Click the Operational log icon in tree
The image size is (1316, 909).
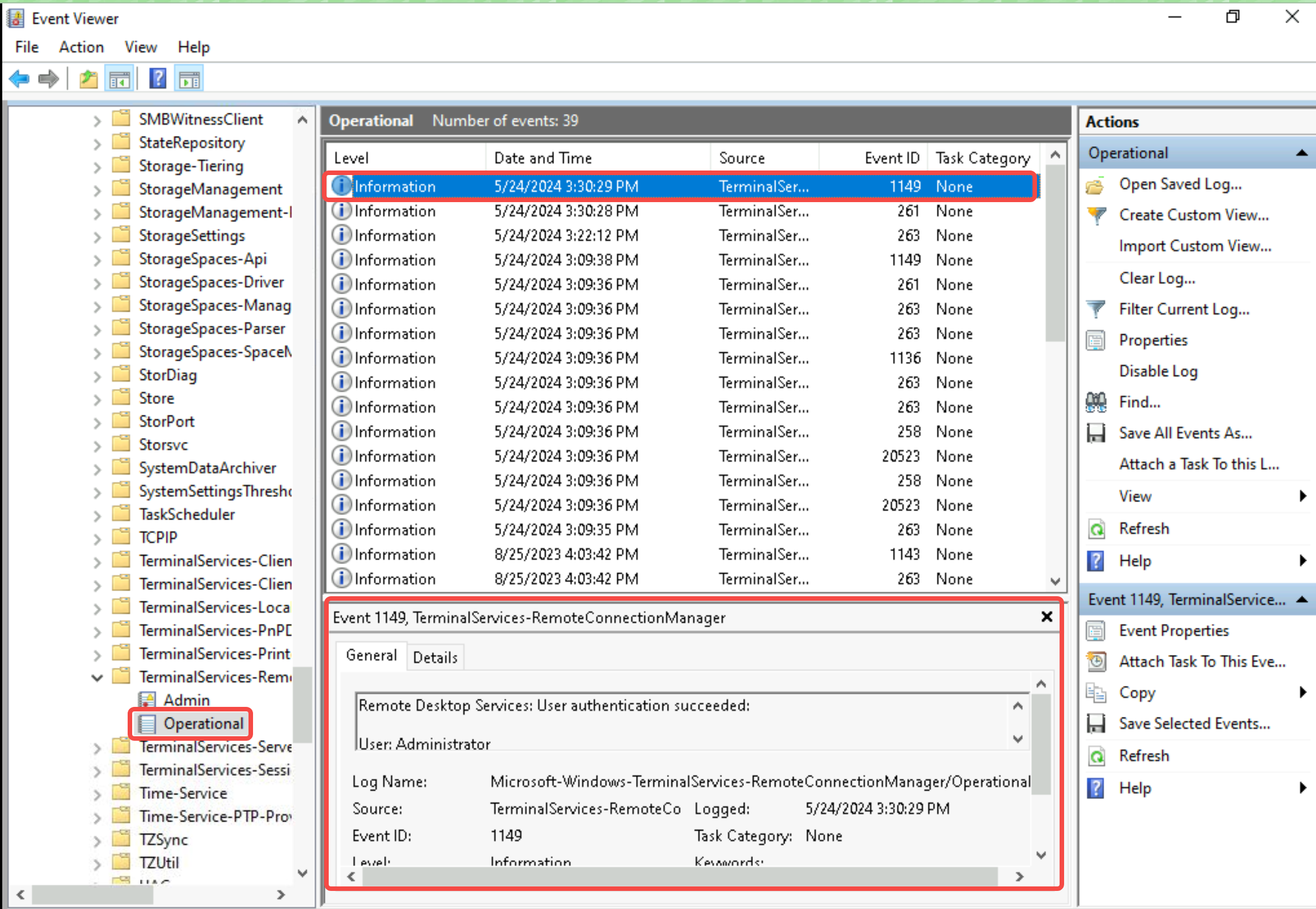coord(147,724)
